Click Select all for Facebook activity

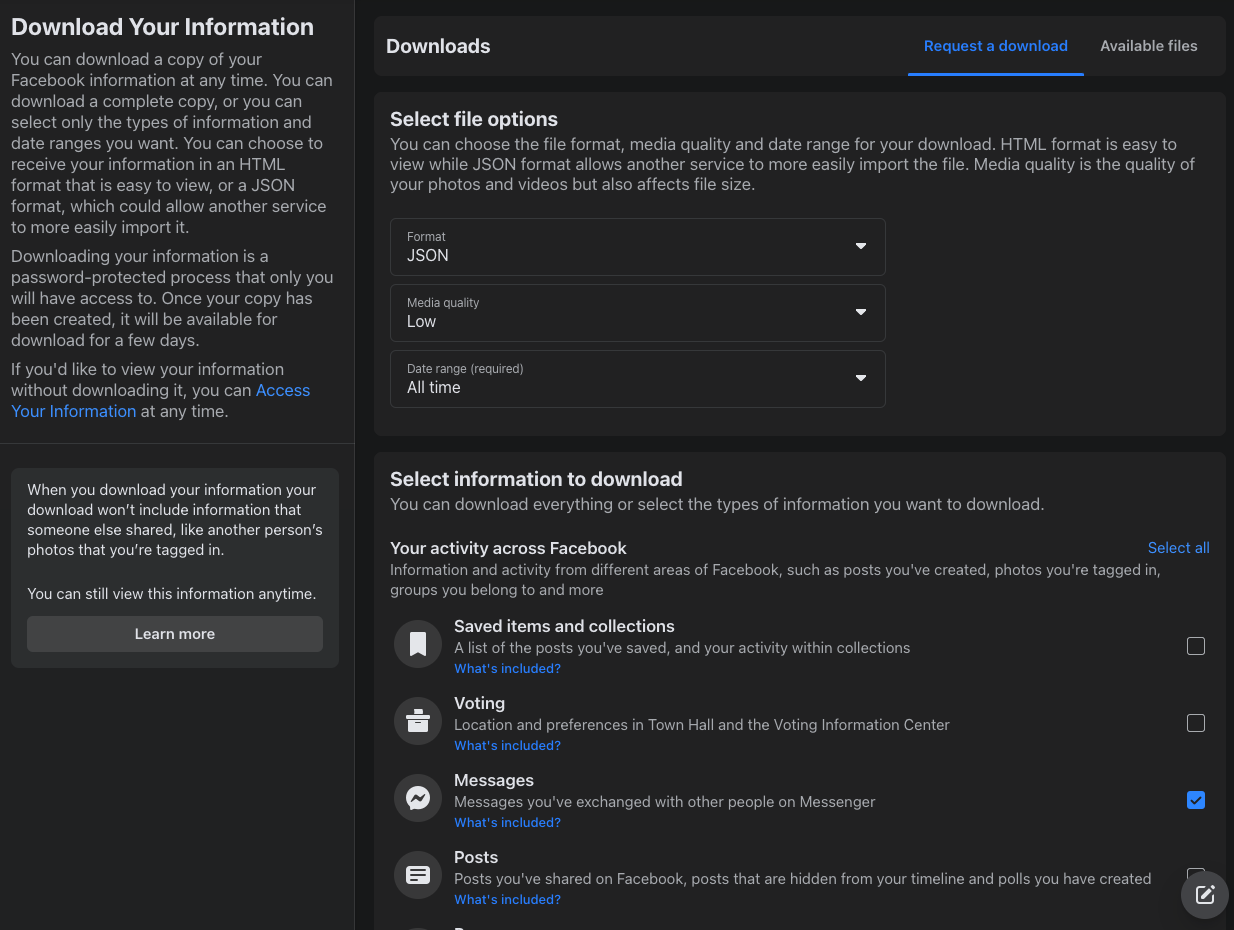[1179, 548]
